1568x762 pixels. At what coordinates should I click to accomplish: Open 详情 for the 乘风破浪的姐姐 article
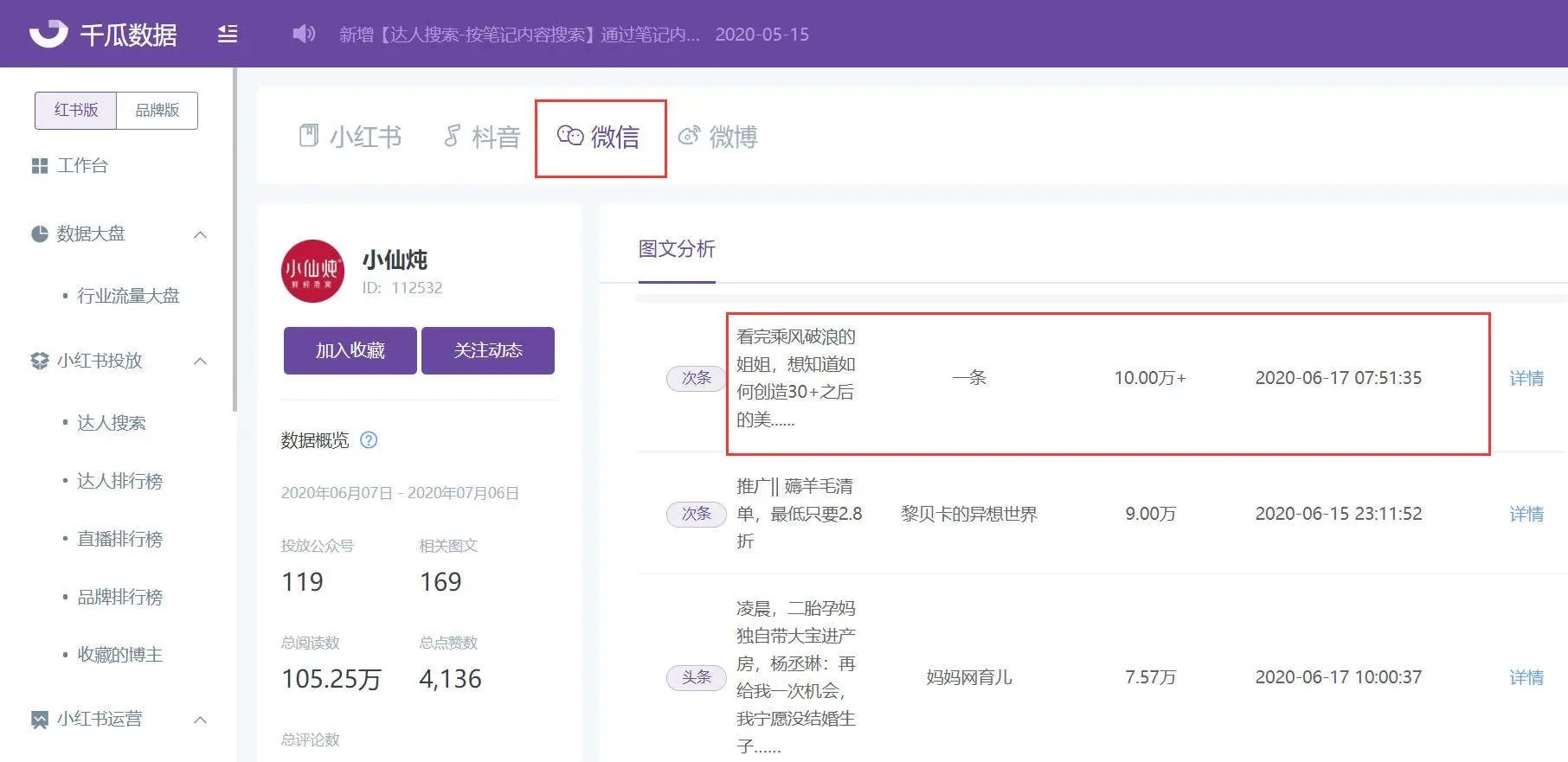point(1526,378)
